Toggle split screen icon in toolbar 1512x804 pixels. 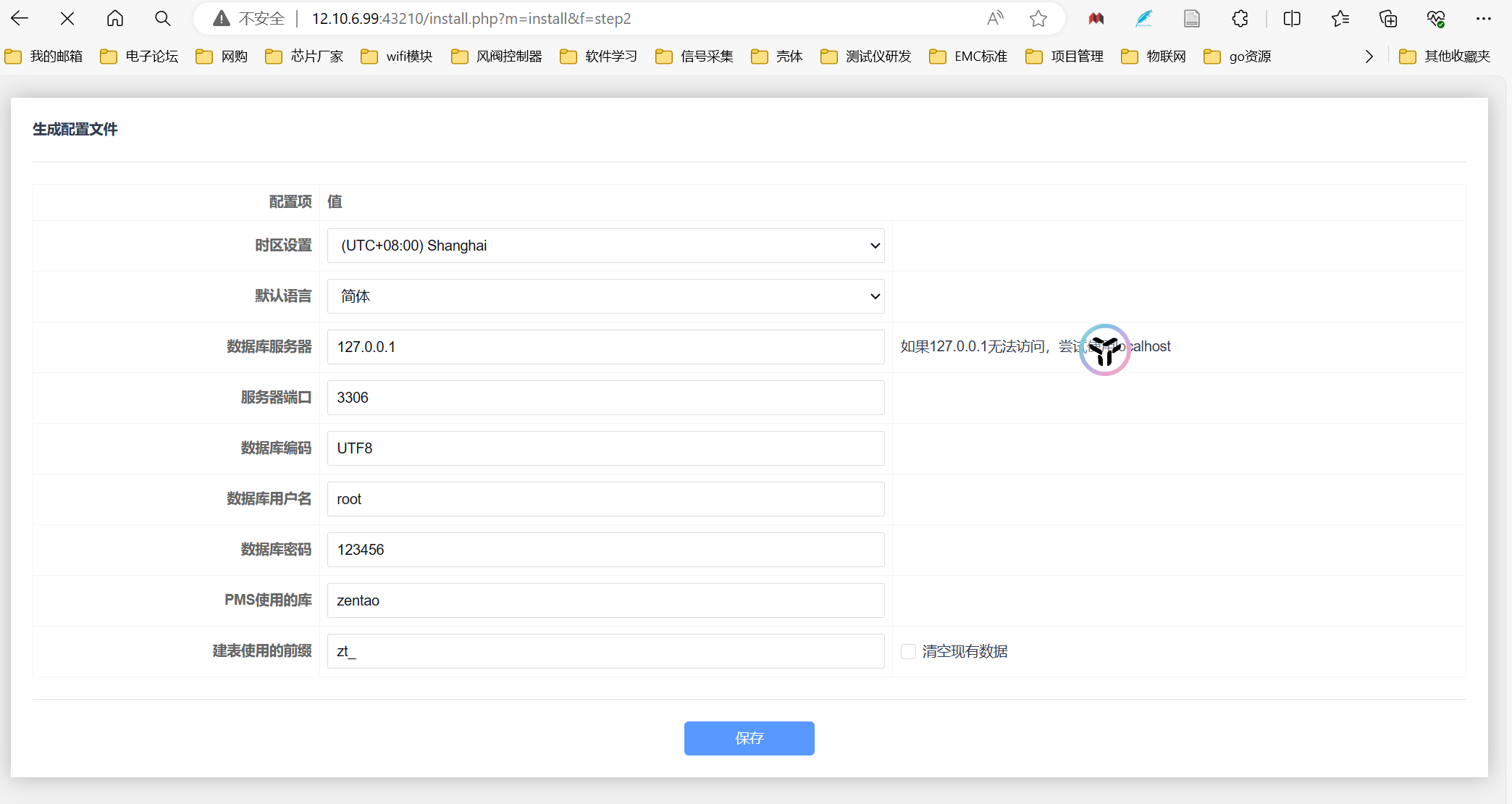pos(1292,19)
